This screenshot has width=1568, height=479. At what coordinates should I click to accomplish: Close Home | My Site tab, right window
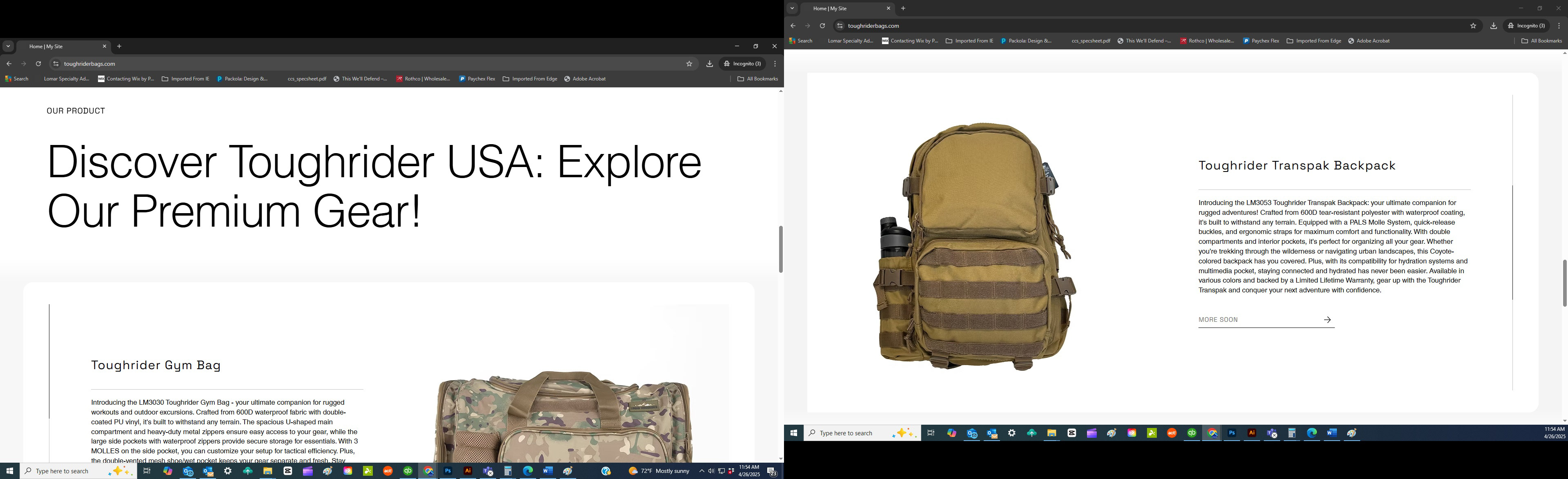point(889,9)
